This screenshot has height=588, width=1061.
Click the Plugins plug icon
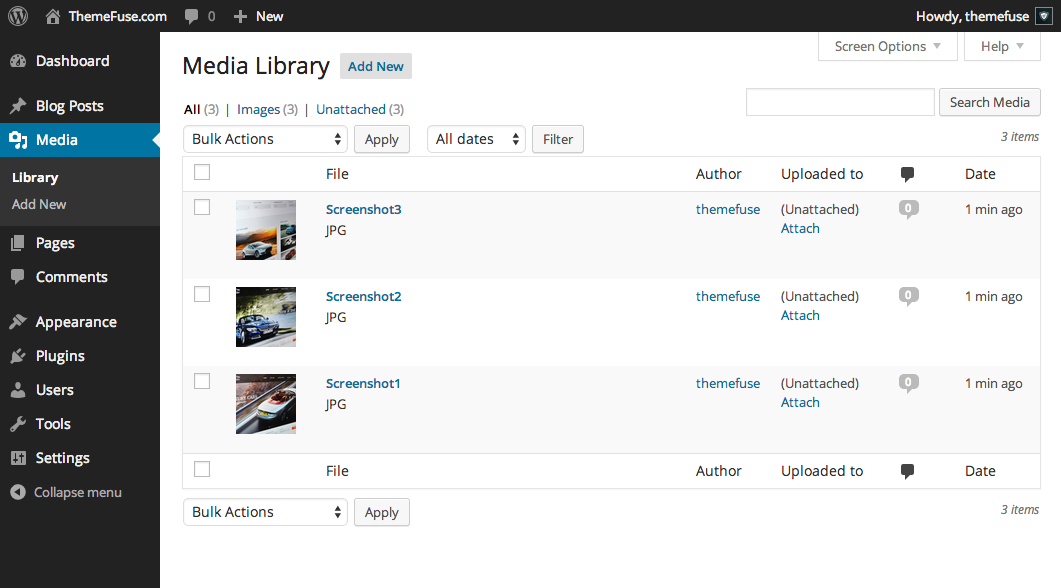(x=18, y=356)
